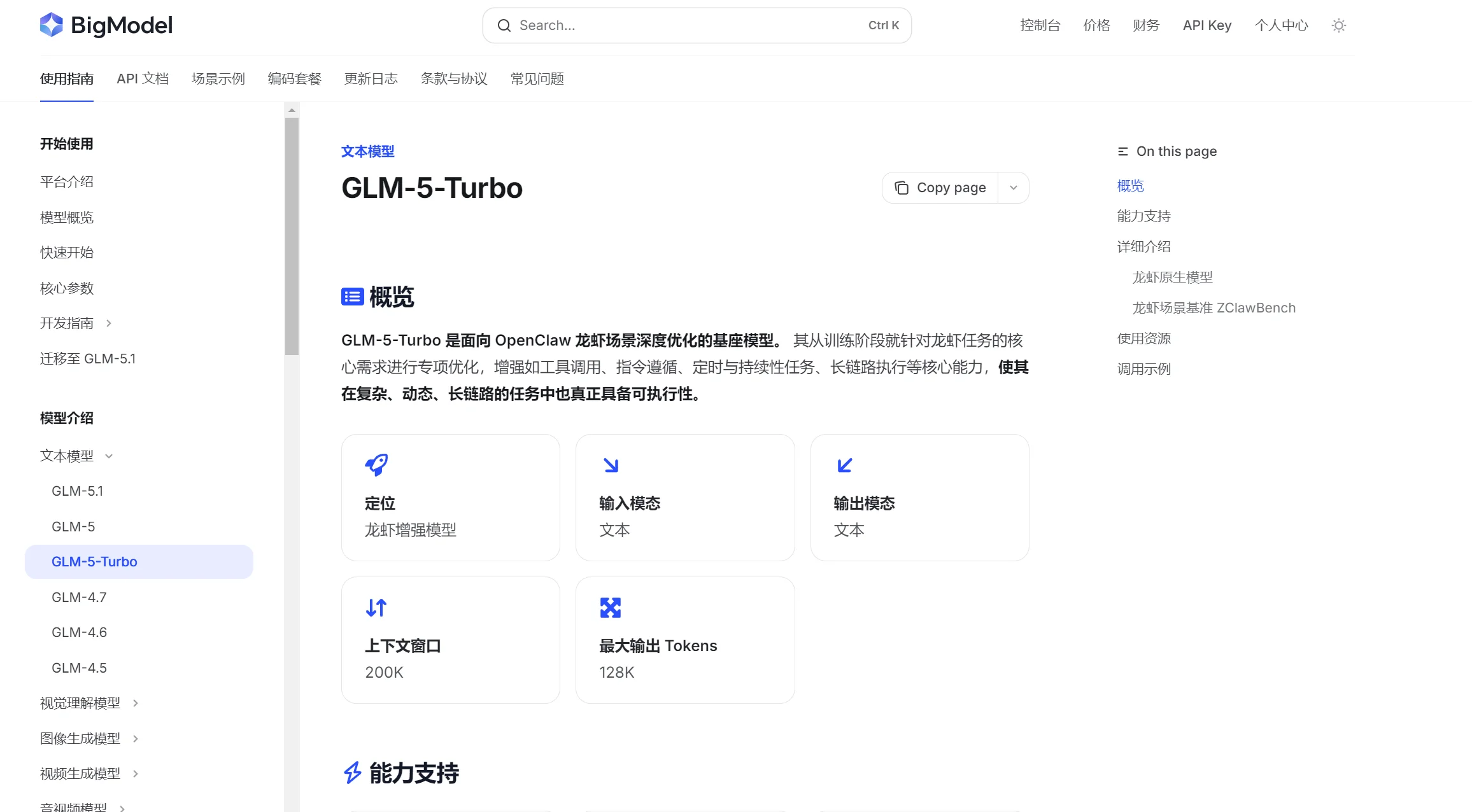Click the search magnifier icon
This screenshot has width=1472, height=812.
pyautogui.click(x=504, y=25)
